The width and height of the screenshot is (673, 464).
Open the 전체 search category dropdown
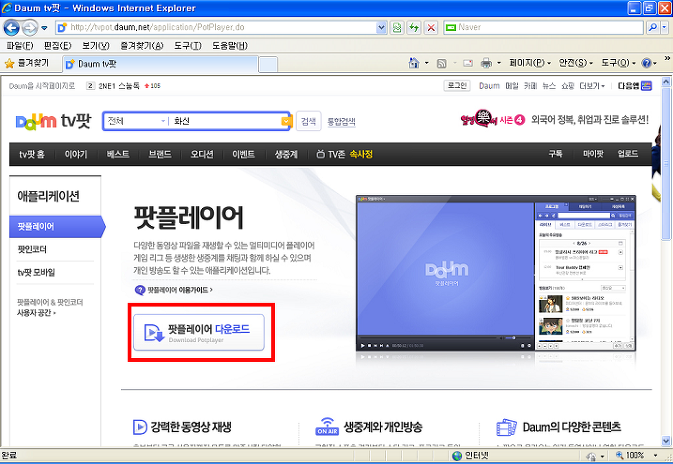[136, 121]
